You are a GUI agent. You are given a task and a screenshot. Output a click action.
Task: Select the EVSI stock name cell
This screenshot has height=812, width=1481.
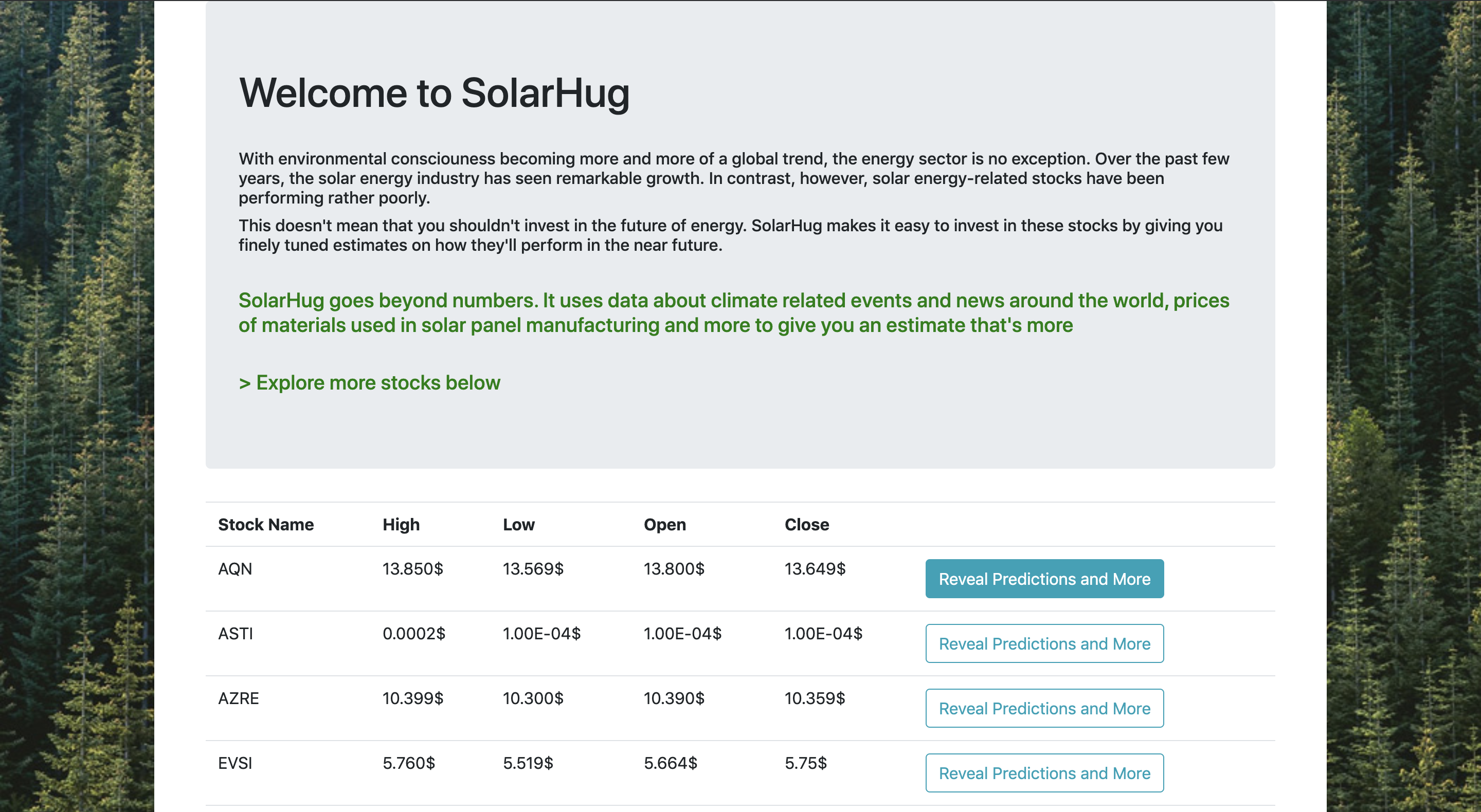click(235, 763)
